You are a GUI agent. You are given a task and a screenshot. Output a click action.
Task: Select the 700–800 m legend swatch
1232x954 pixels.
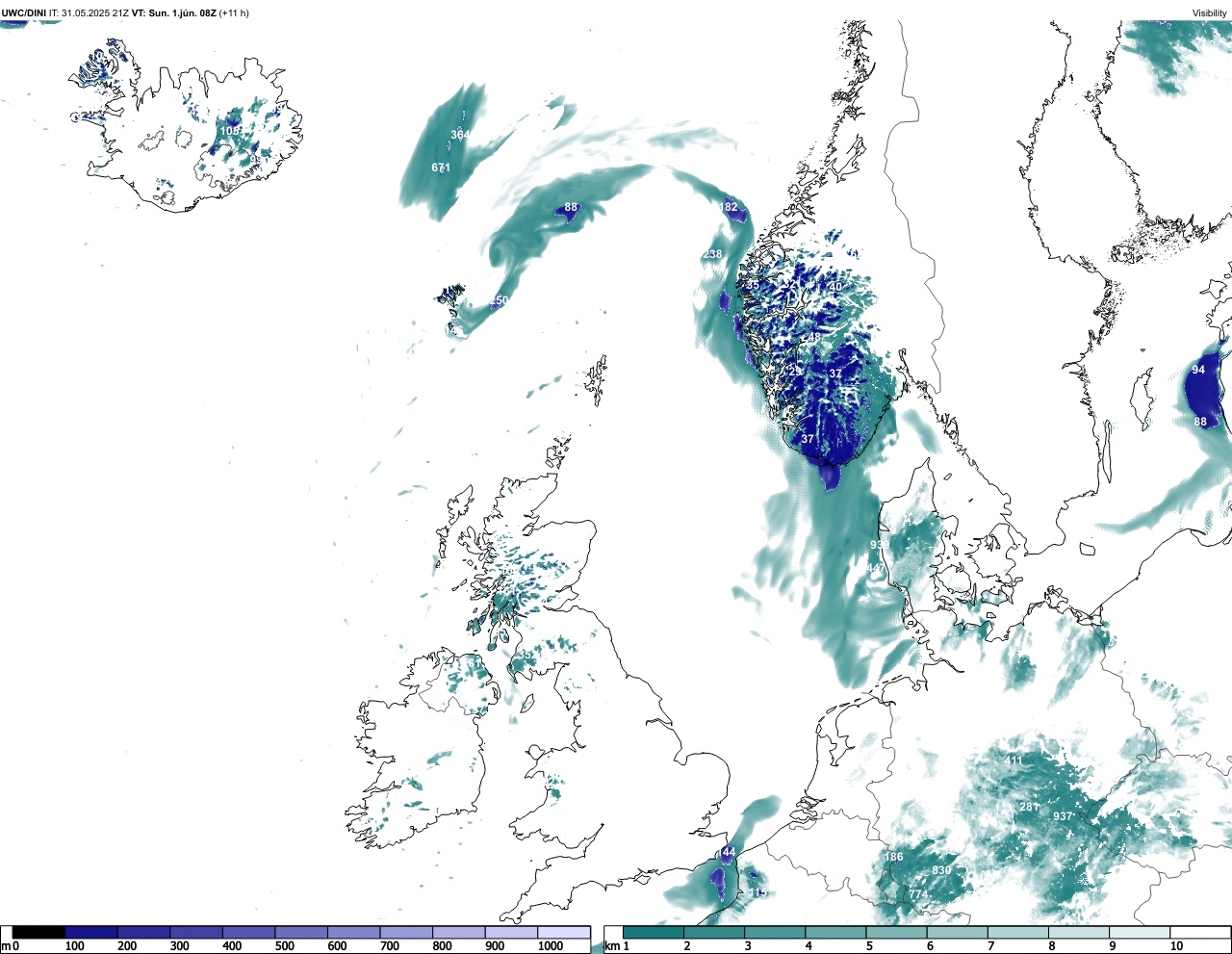(x=406, y=932)
